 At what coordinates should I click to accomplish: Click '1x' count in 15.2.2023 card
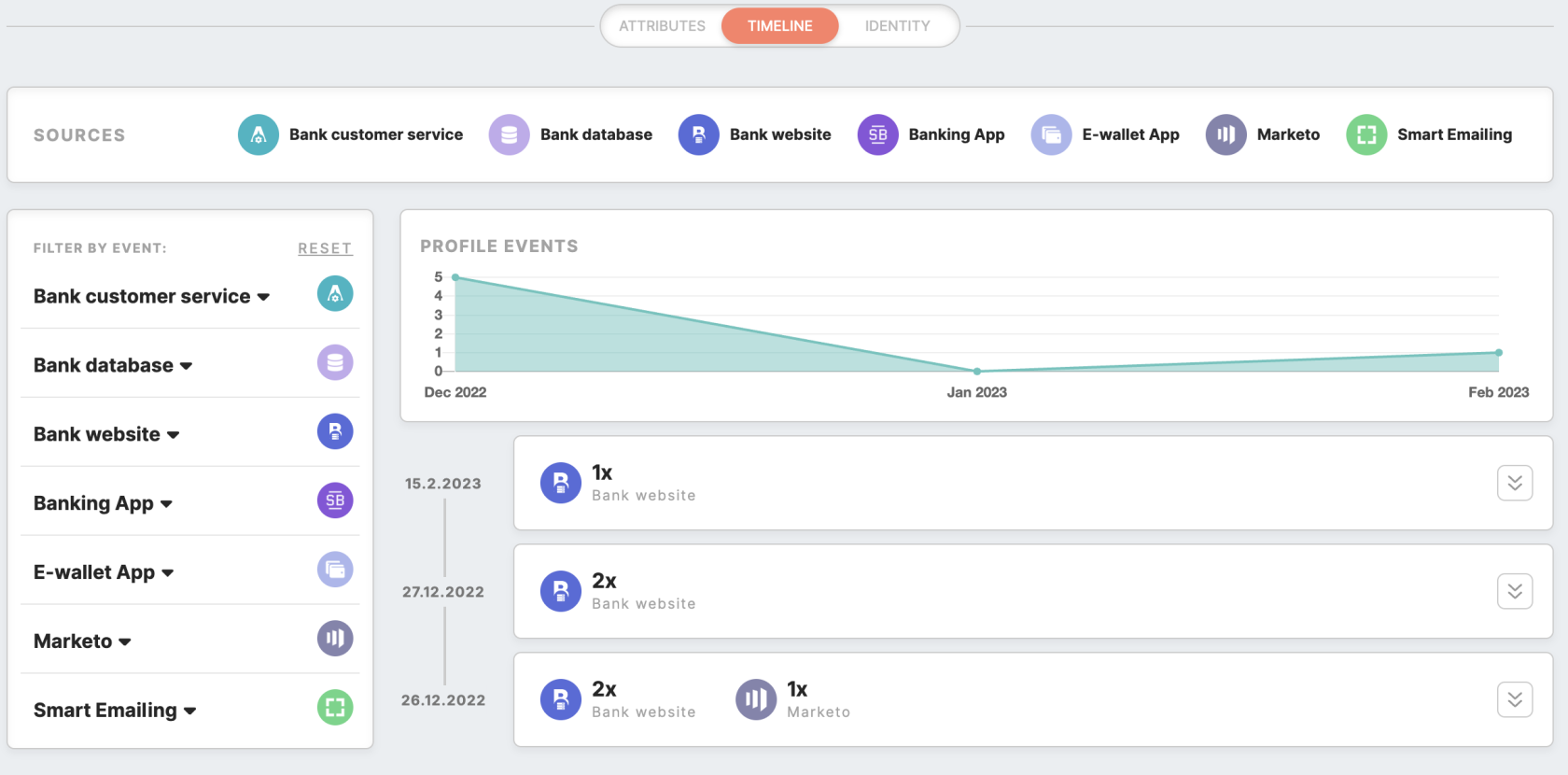tap(602, 472)
